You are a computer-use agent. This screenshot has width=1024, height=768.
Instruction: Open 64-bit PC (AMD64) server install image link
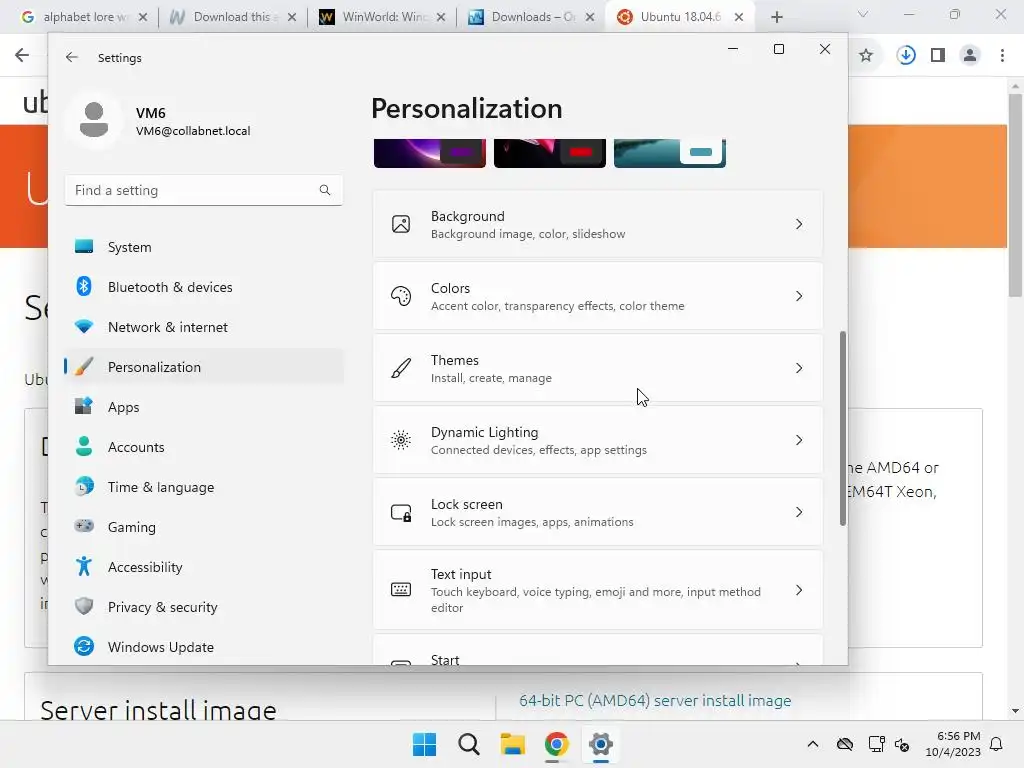tap(655, 700)
